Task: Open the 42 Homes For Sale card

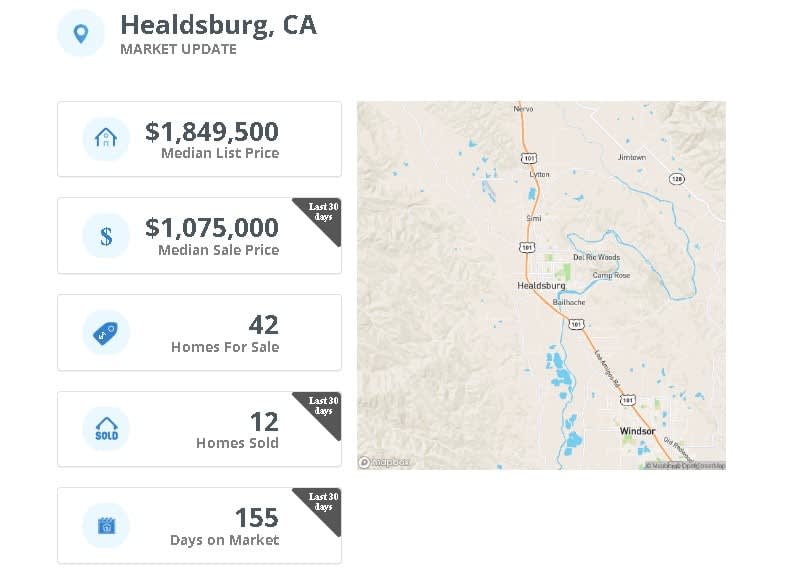Action: pyautogui.click(x=199, y=333)
